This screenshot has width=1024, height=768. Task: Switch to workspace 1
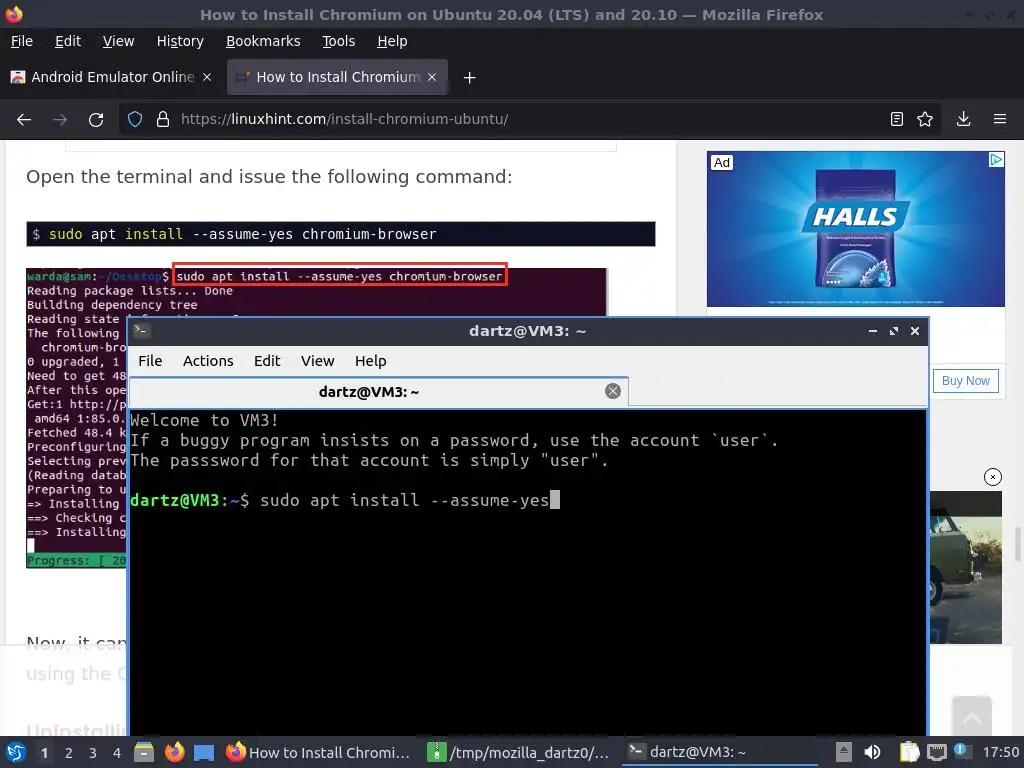44,753
